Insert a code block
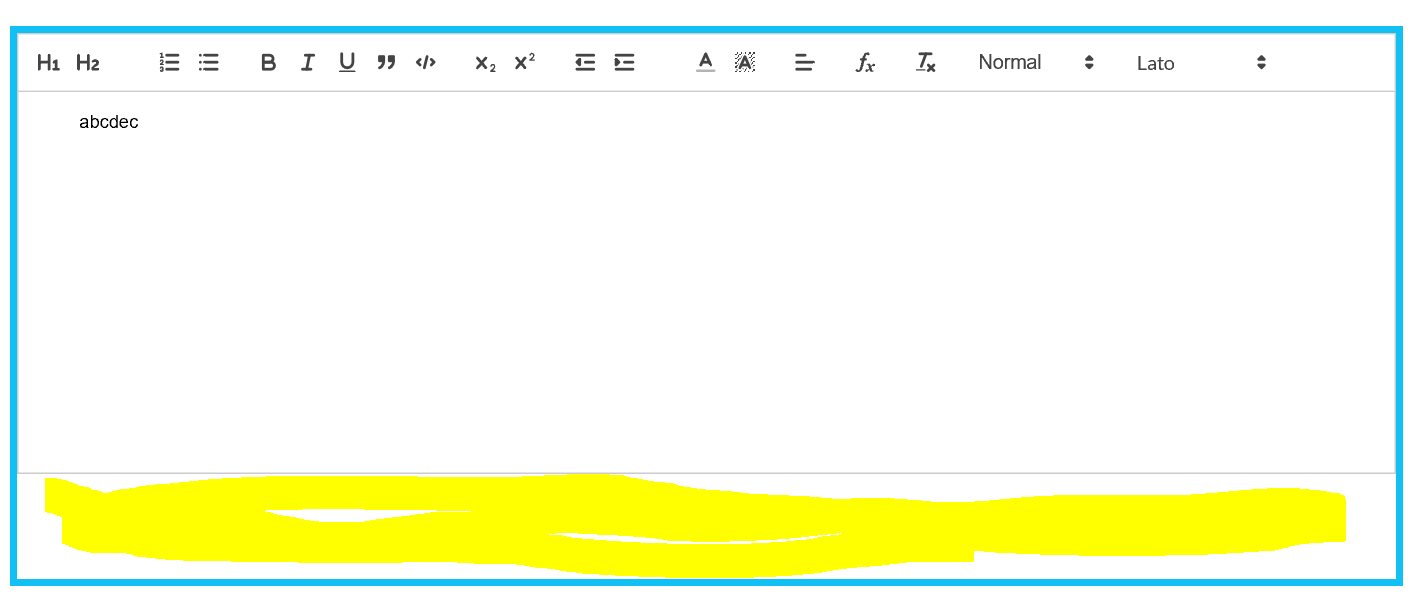The image size is (1425, 616). [x=426, y=63]
